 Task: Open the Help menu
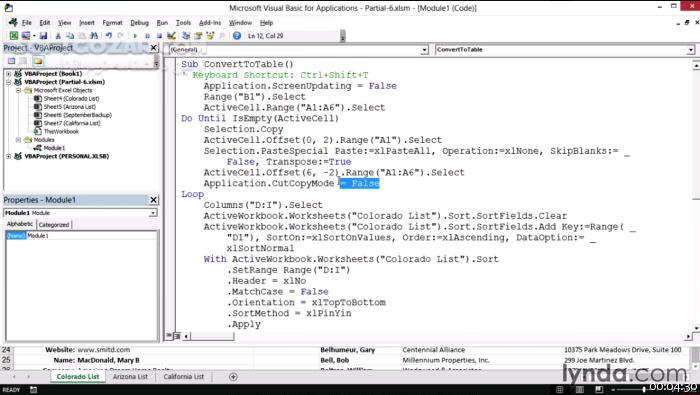[266, 23]
